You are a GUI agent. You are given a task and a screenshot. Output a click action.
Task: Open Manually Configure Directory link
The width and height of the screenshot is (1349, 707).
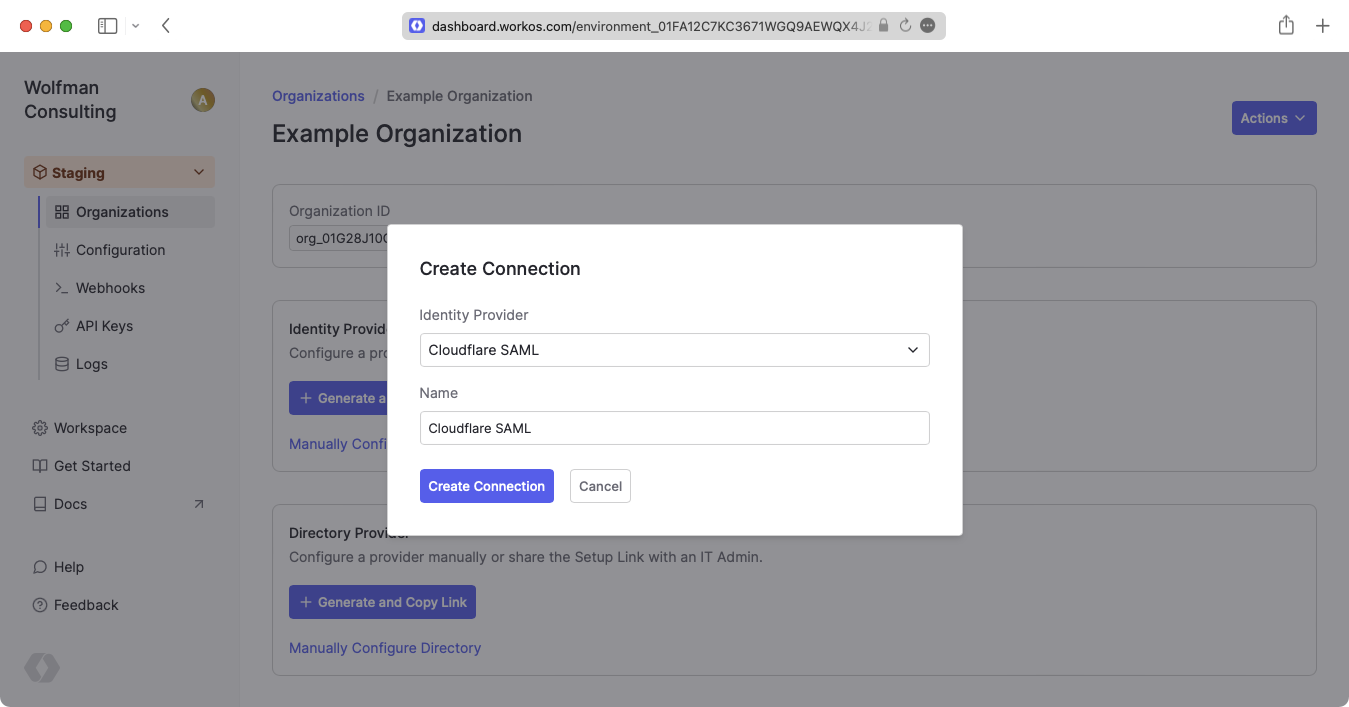click(385, 648)
